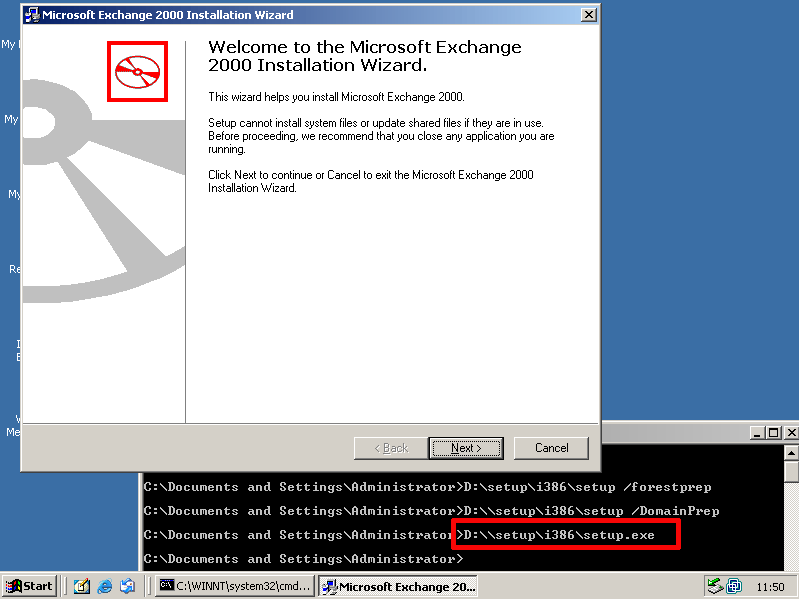The width and height of the screenshot is (799, 599).
Task: Click the cmd icon on the taskbar button
Action: point(167,586)
